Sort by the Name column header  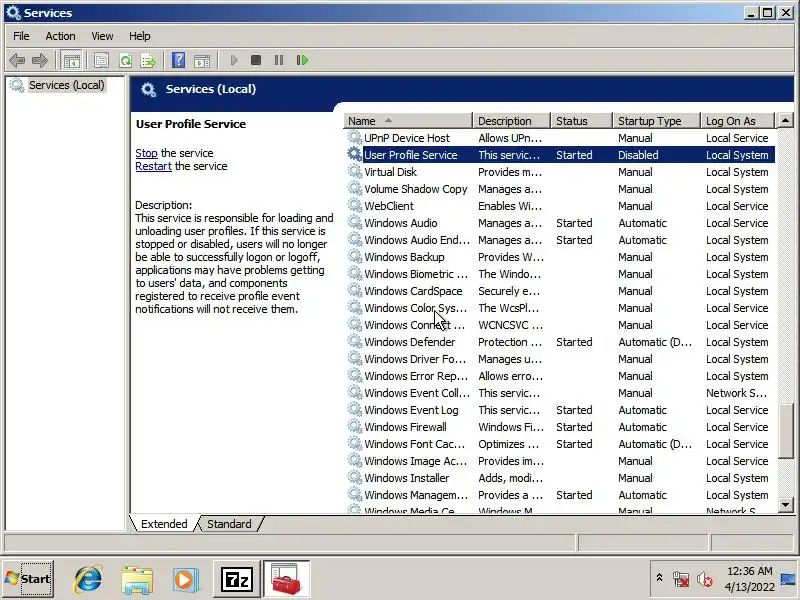click(408, 121)
